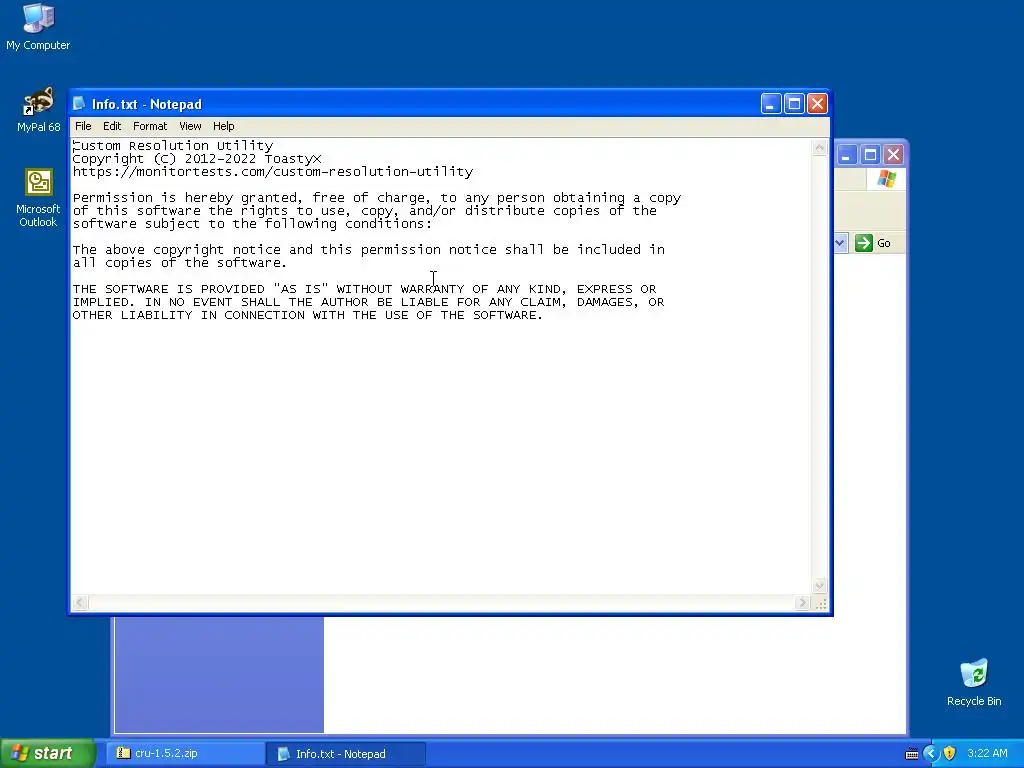Open the Start menu

coord(47,753)
